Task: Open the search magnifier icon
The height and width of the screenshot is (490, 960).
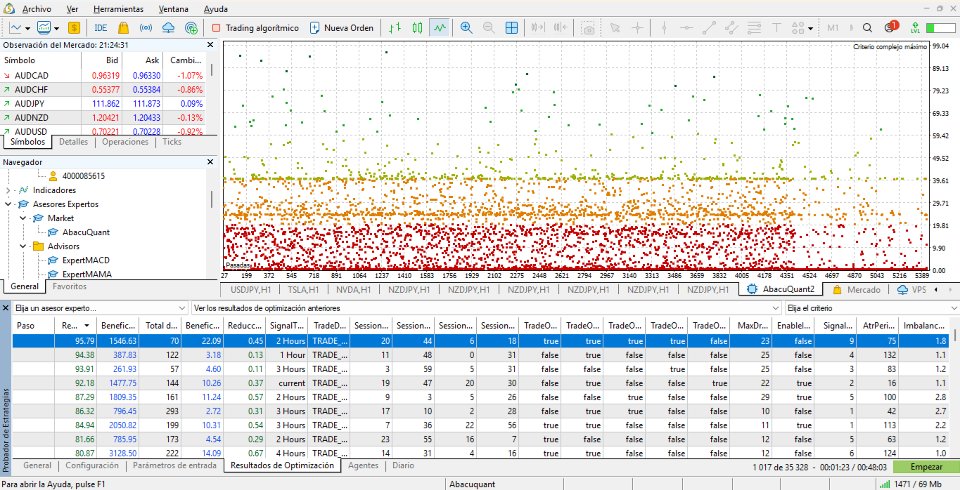Action: pyautogui.click(x=866, y=28)
